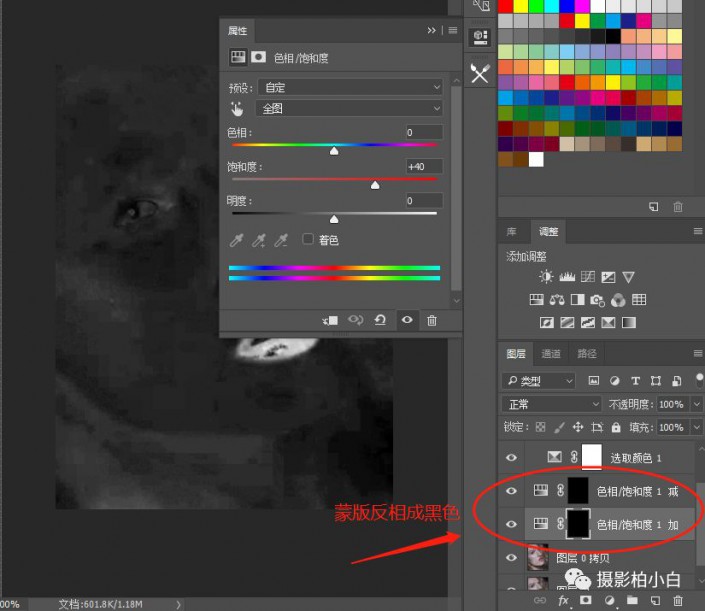Click the 色相 hue value input field
The height and width of the screenshot is (611, 705).
coord(423,132)
